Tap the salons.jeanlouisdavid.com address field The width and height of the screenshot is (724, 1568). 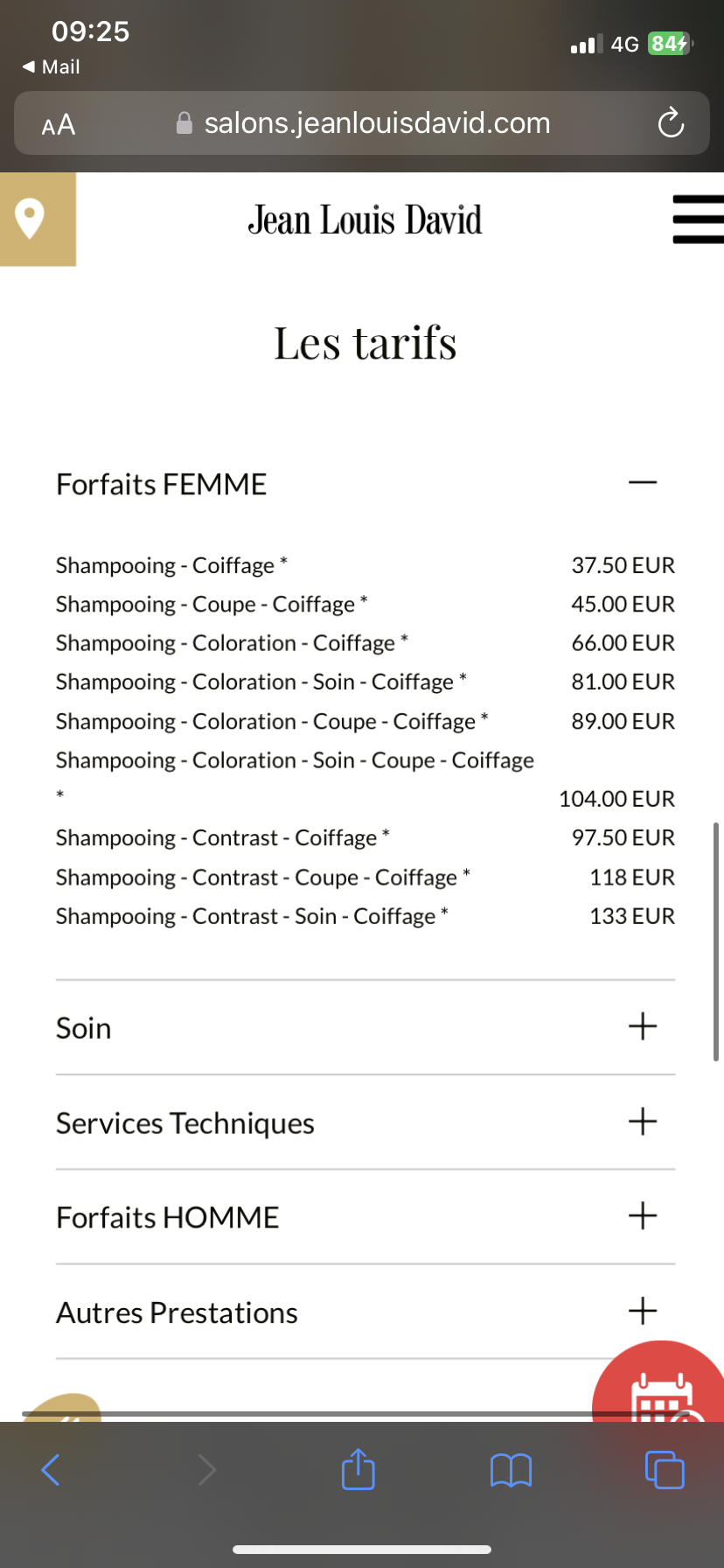coord(376,123)
